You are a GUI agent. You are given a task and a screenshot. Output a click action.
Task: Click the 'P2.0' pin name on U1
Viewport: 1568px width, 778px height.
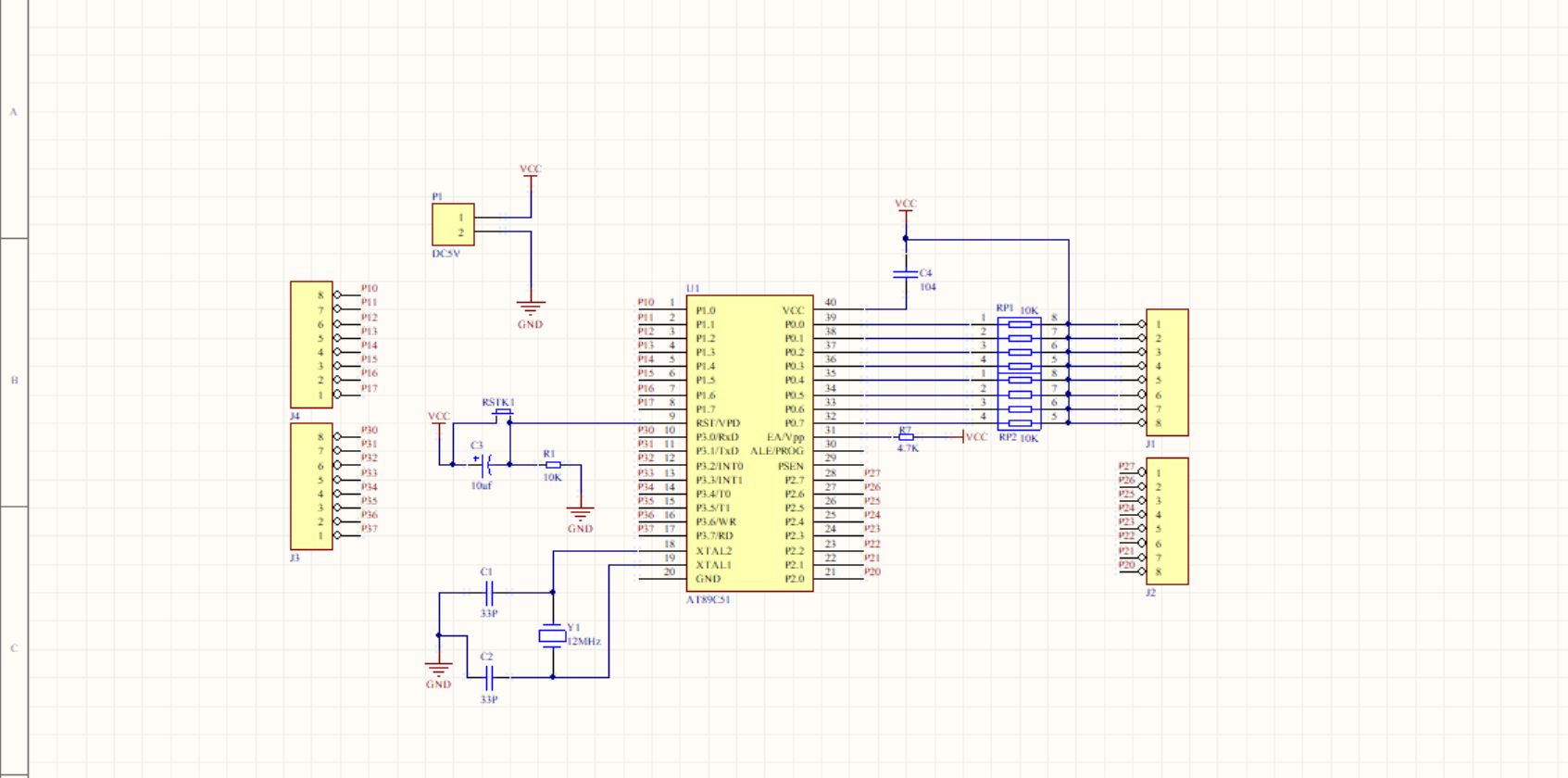tap(795, 579)
